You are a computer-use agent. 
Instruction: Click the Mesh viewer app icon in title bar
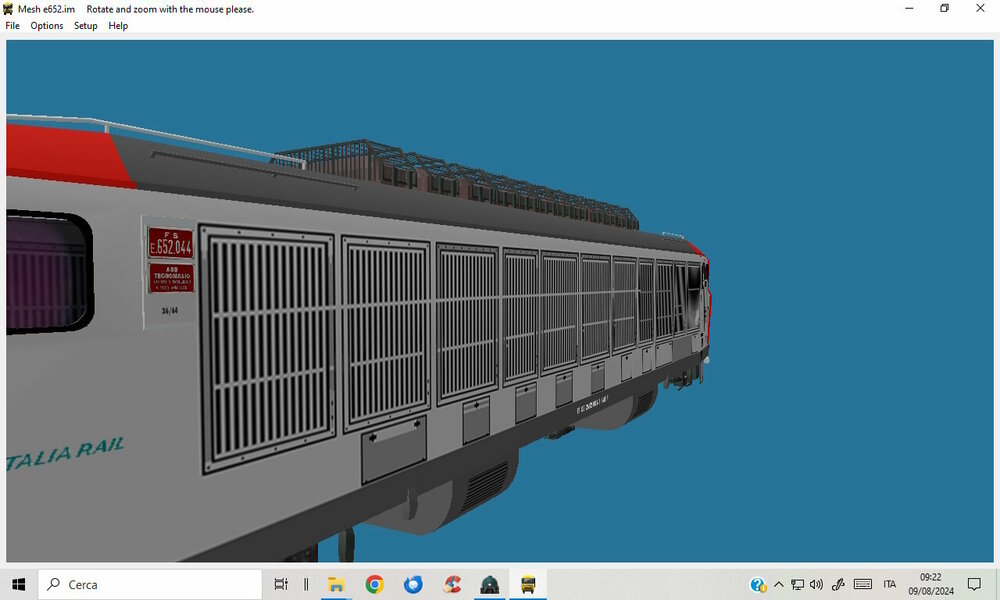[8, 9]
